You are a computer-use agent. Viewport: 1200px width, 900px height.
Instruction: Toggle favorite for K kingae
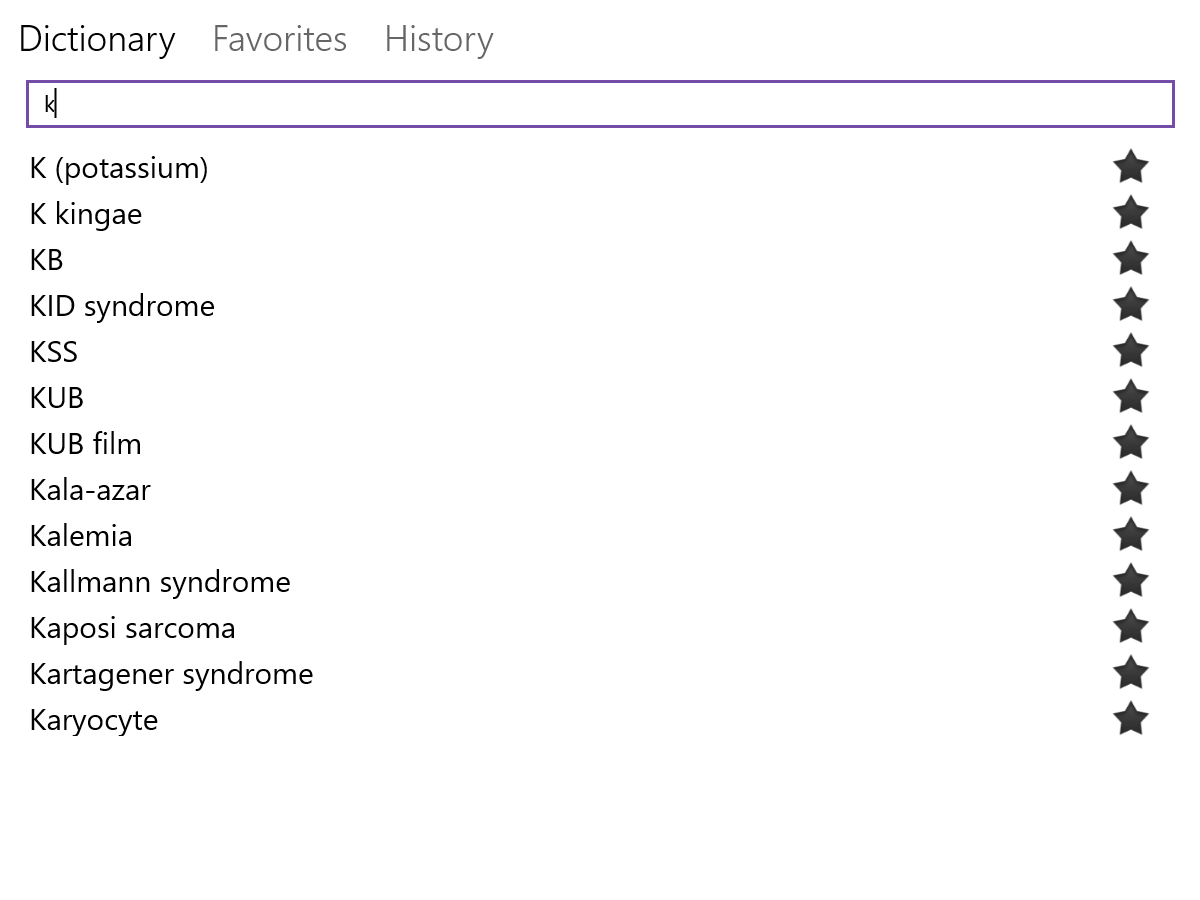pyautogui.click(x=1130, y=213)
